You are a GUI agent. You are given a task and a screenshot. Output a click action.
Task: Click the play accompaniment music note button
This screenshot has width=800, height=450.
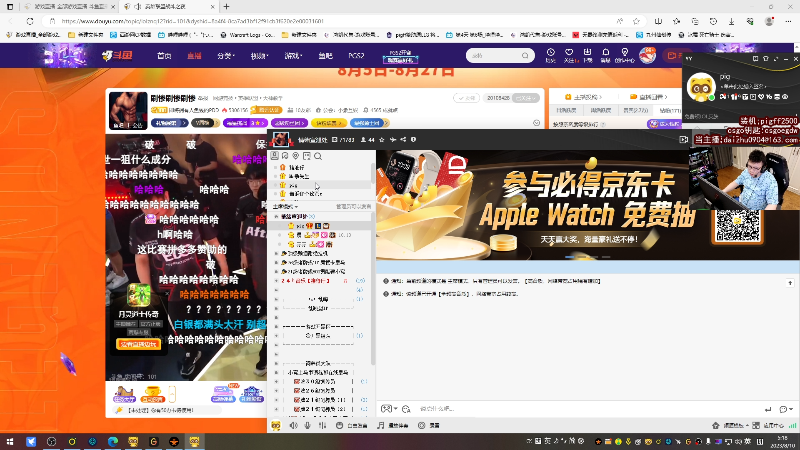tap(393, 425)
